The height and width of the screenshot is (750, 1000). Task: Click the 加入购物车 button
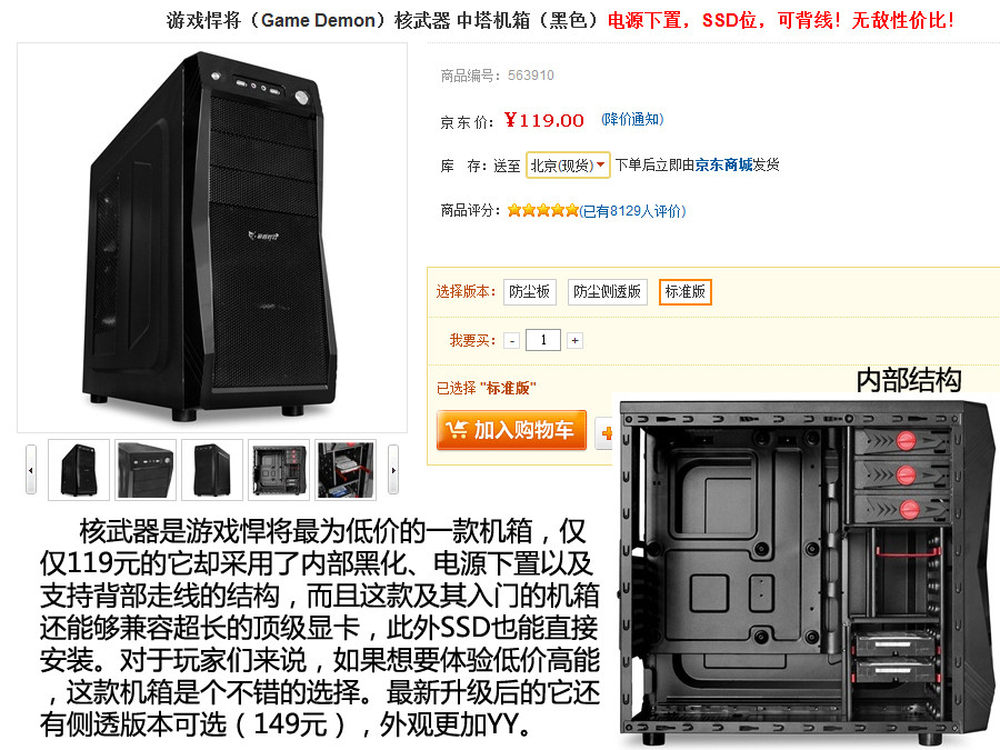coord(511,430)
